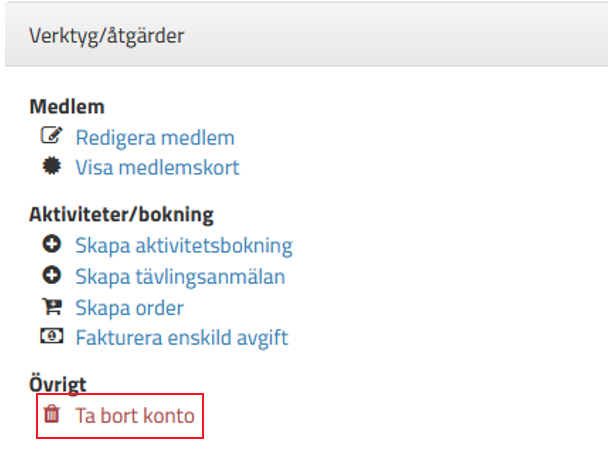
Task: Choose the Skapa order link
Action: [x=129, y=308]
